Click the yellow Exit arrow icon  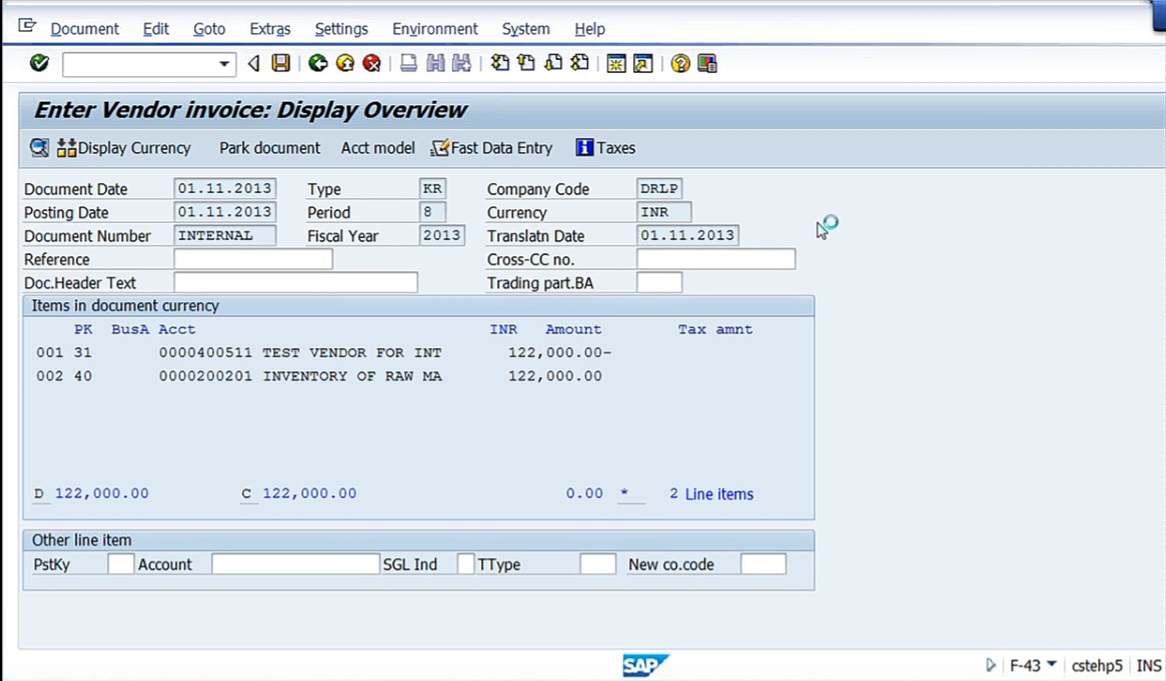click(x=345, y=64)
